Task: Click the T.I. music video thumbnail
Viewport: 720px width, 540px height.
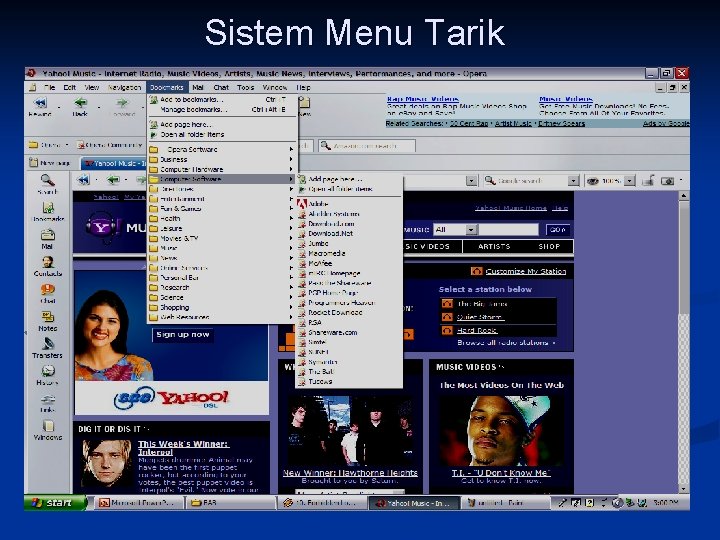Action: pyautogui.click(x=501, y=431)
